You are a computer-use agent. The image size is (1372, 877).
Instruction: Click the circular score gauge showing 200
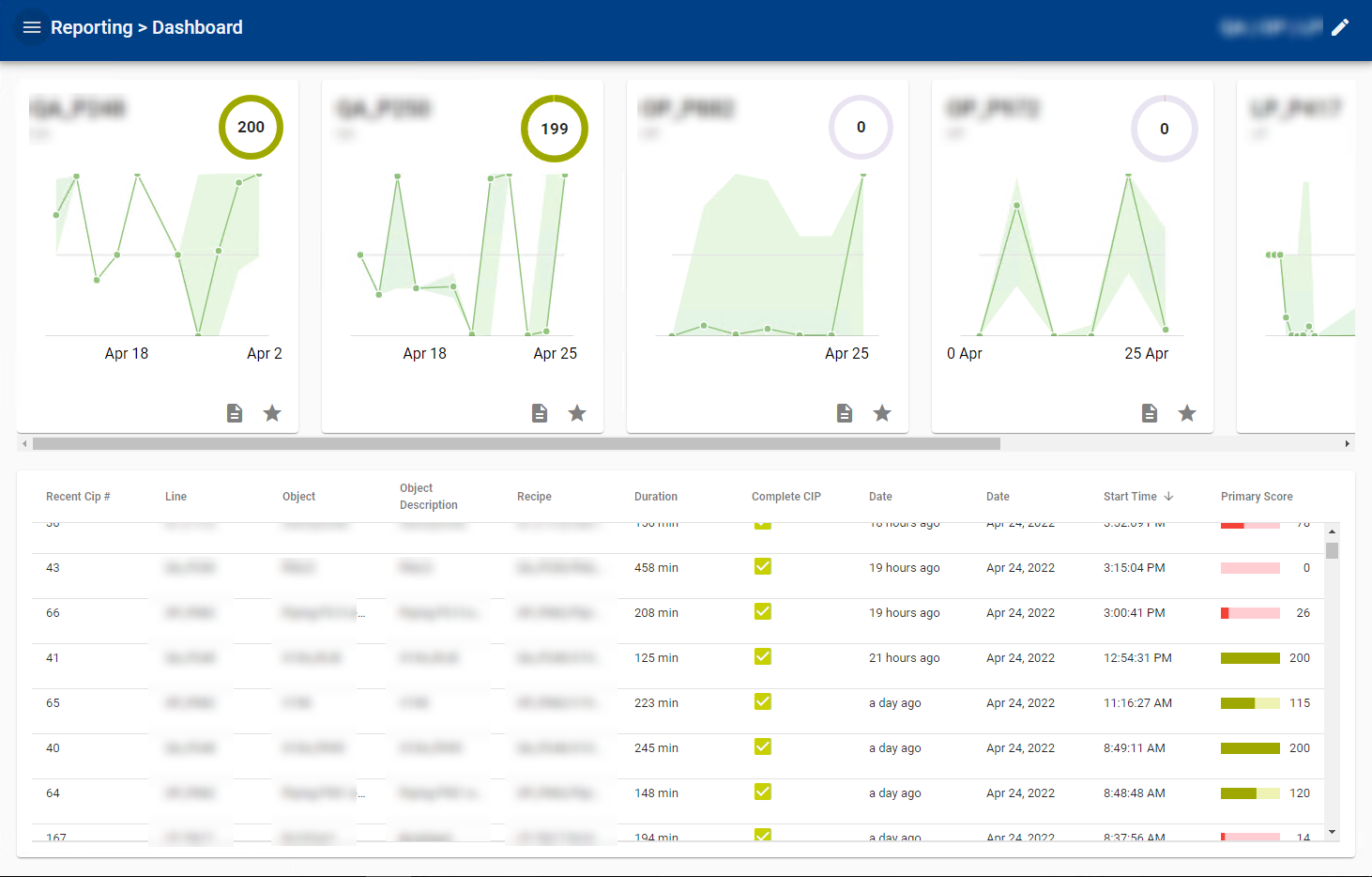(x=251, y=128)
